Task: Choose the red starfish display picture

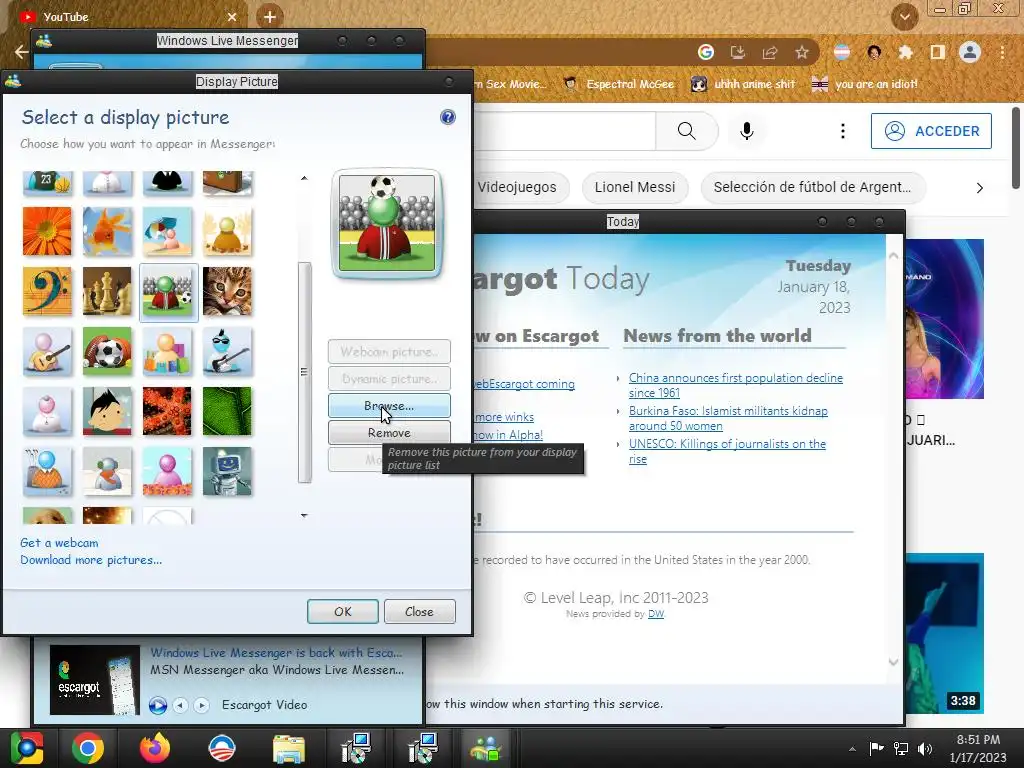Action: coord(167,411)
